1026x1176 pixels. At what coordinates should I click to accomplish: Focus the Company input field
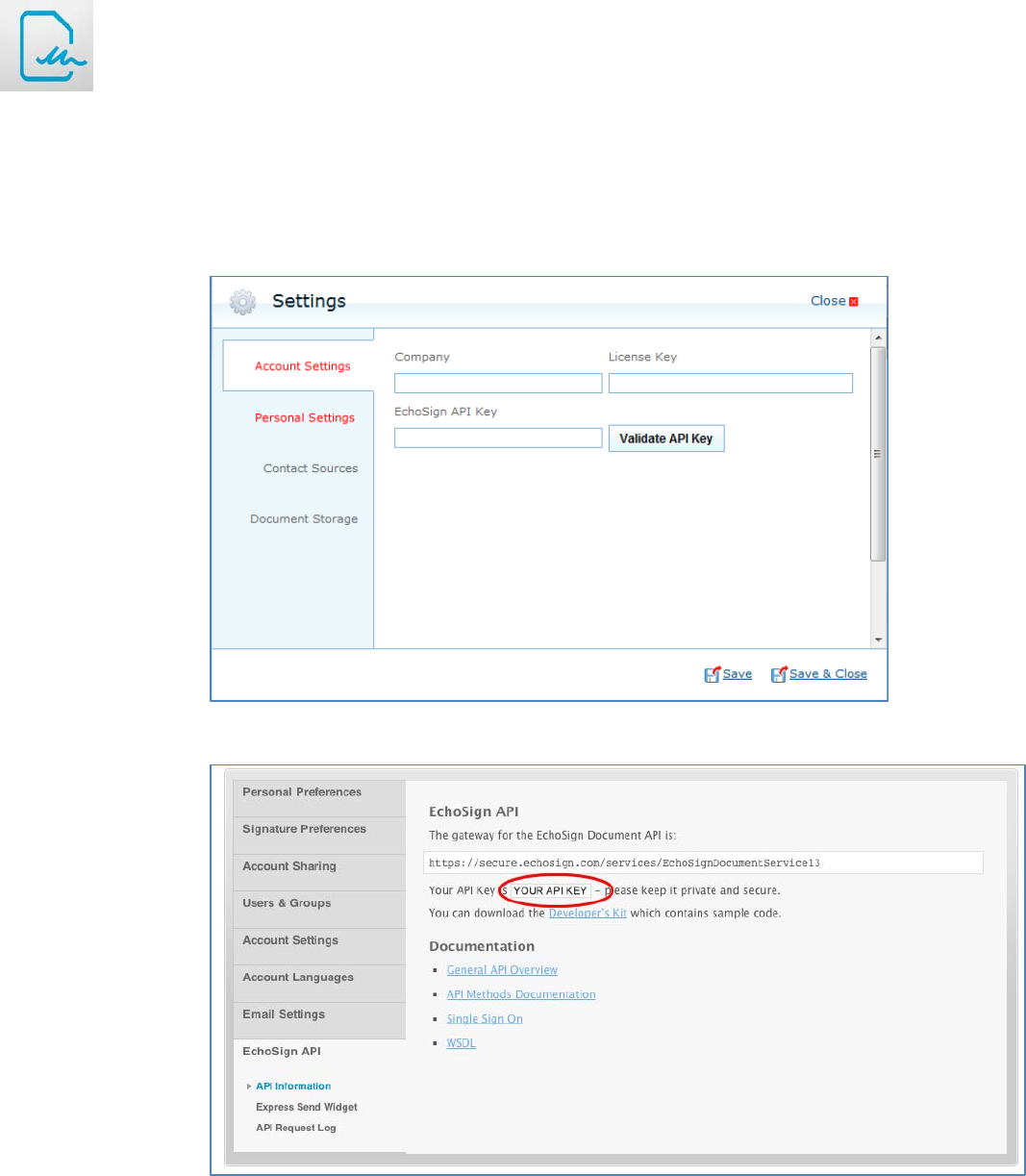pyautogui.click(x=498, y=383)
